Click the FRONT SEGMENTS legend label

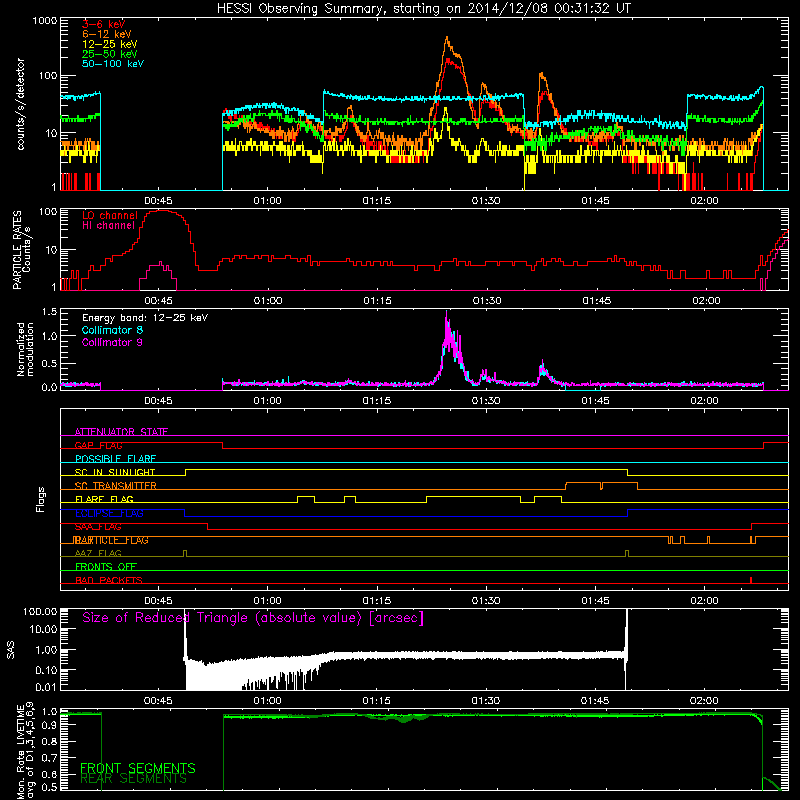click(138, 768)
